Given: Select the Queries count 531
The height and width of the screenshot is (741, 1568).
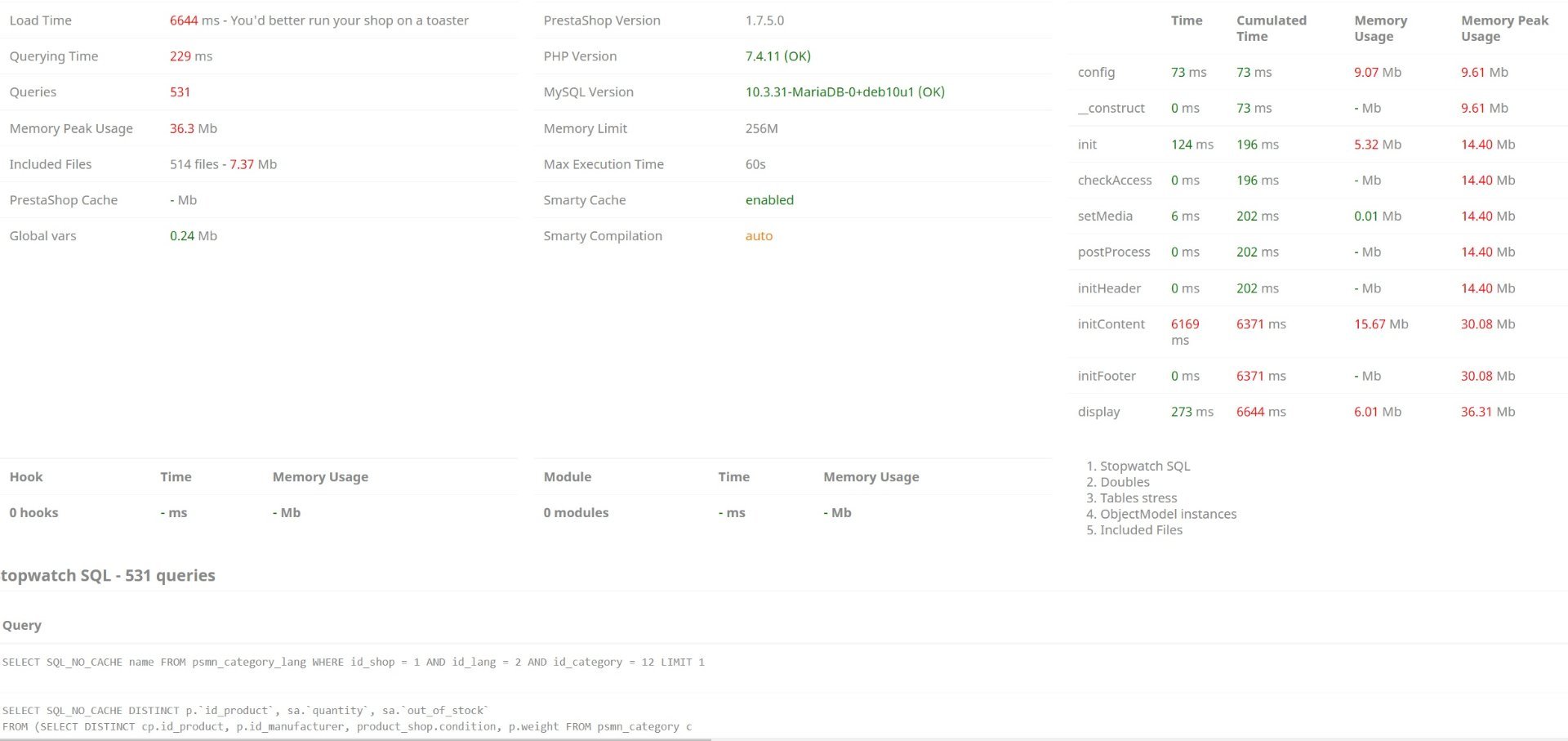Looking at the screenshot, I should click(x=180, y=92).
